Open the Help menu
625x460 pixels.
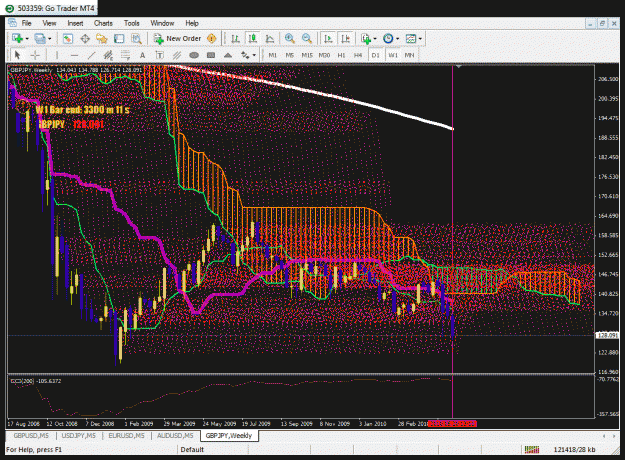(192, 23)
